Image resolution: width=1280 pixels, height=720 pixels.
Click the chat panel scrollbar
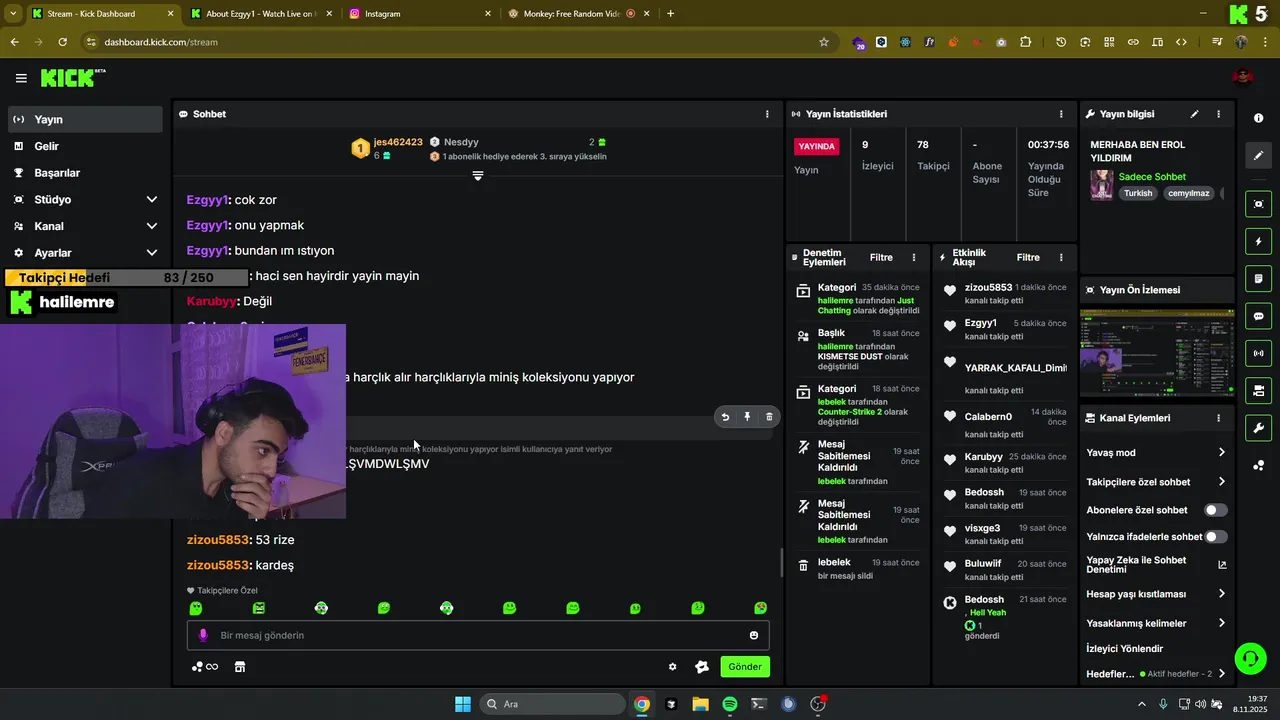782,562
